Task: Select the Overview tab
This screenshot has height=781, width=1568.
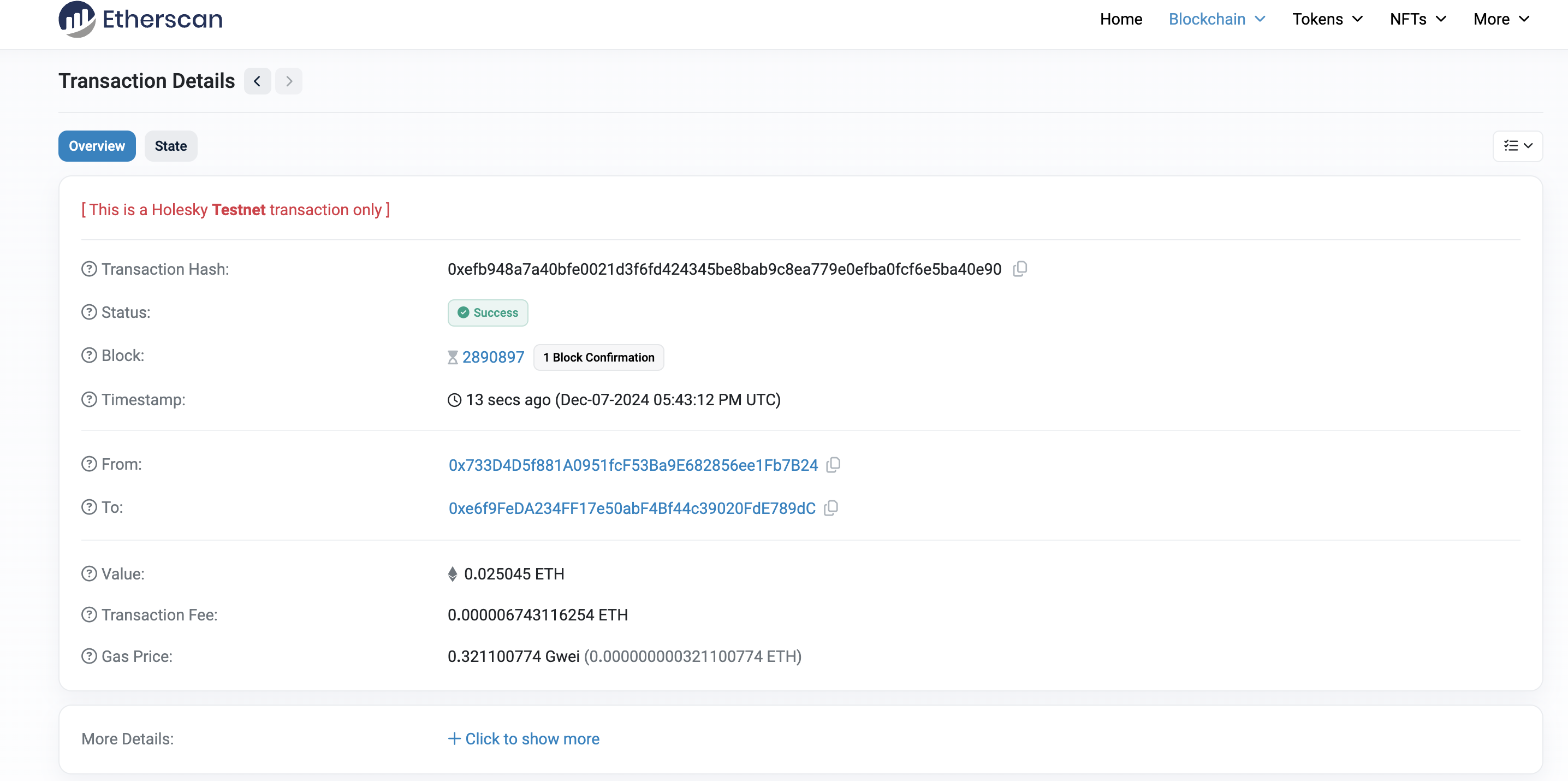Action: 97,146
